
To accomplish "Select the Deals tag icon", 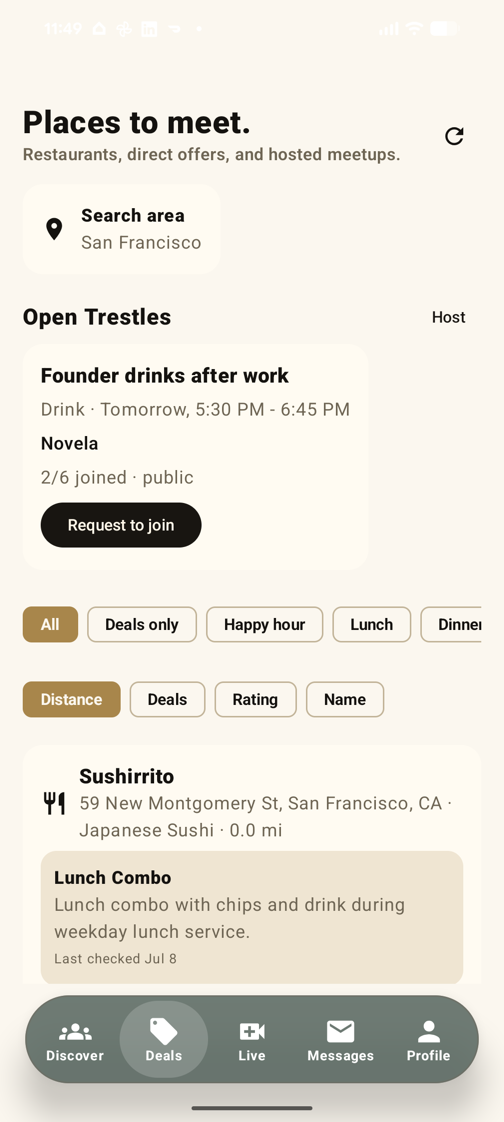I will pos(163,1031).
